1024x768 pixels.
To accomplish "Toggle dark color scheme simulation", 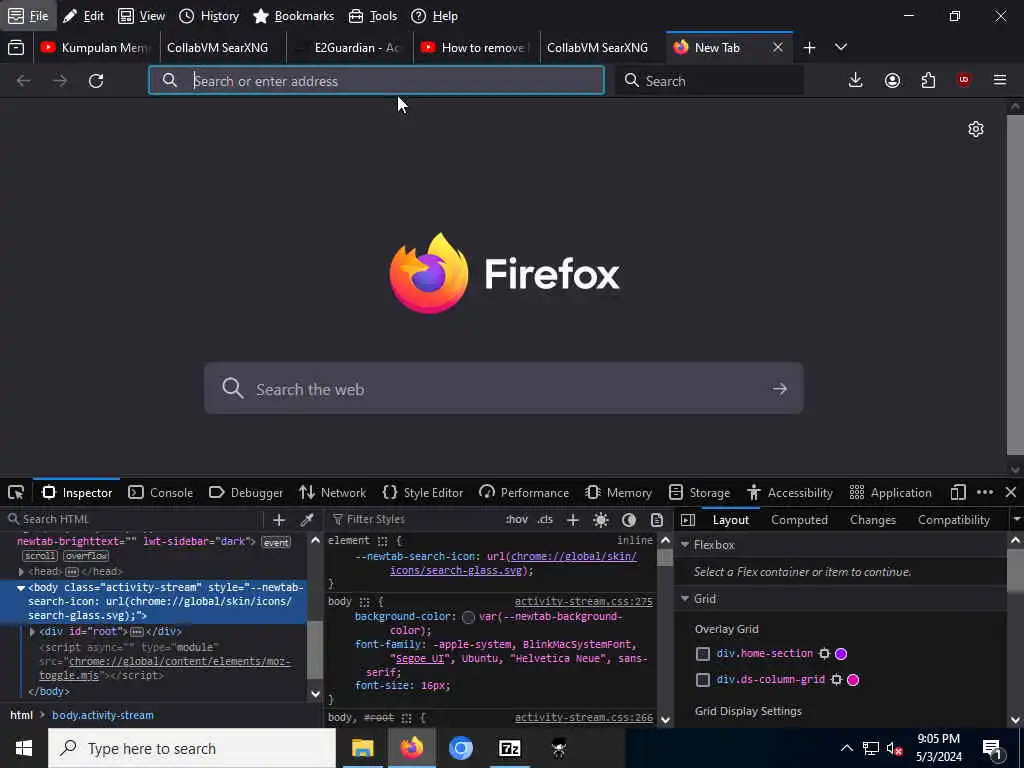I will click(629, 520).
